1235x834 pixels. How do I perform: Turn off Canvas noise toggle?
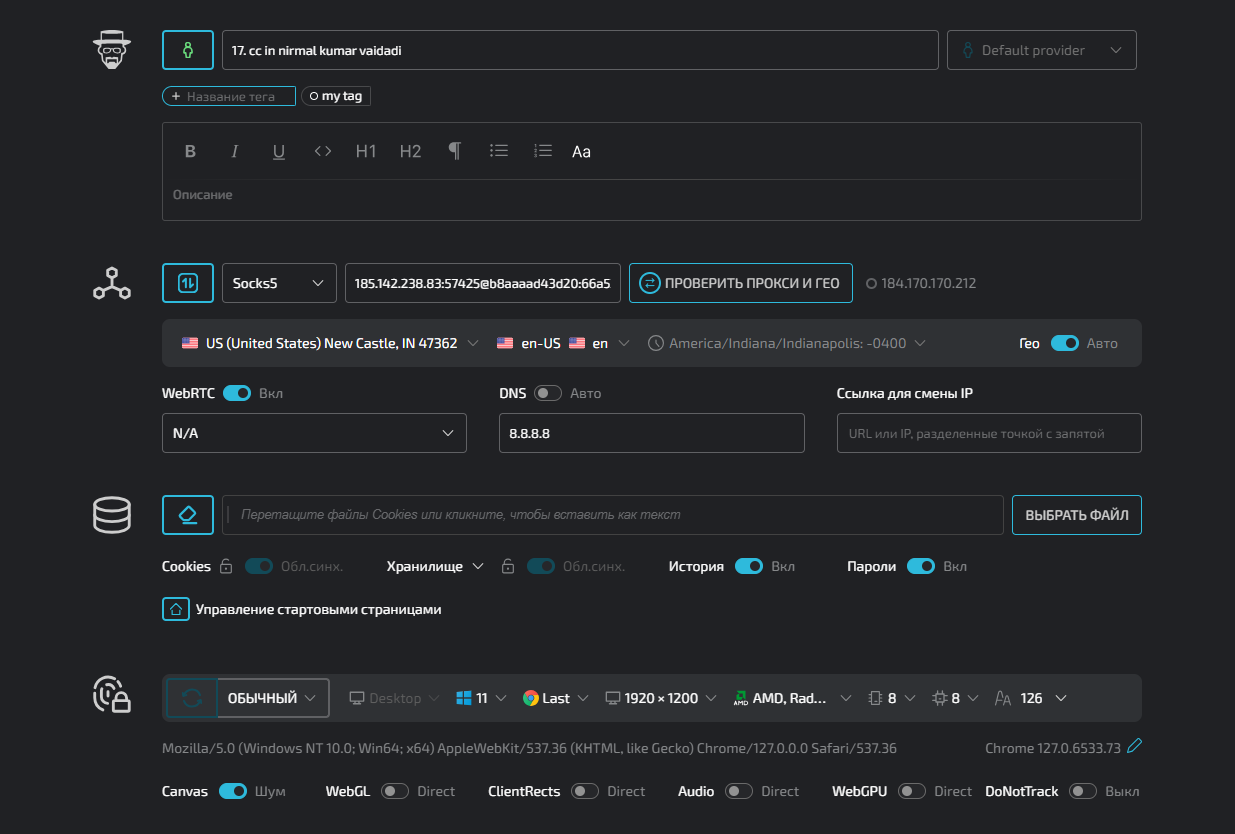pyautogui.click(x=233, y=791)
